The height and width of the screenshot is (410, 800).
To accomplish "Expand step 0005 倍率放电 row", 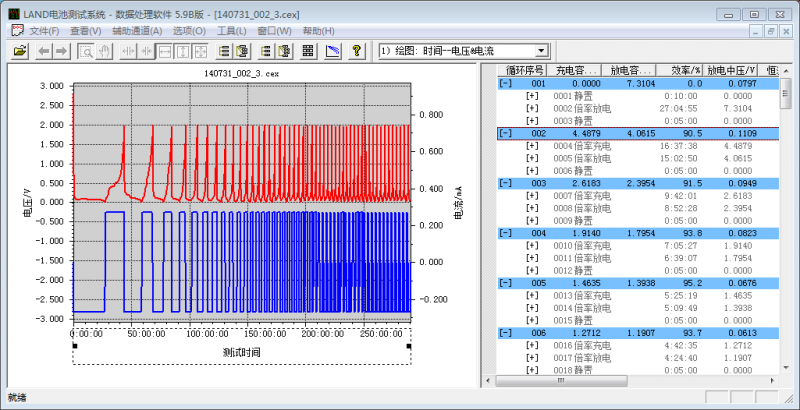I will [532, 158].
